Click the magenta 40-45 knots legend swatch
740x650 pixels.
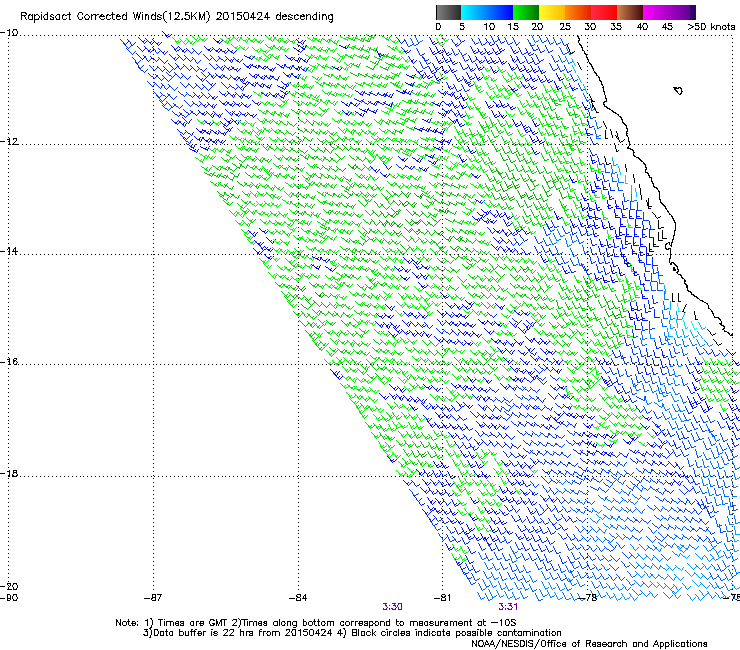point(656,12)
